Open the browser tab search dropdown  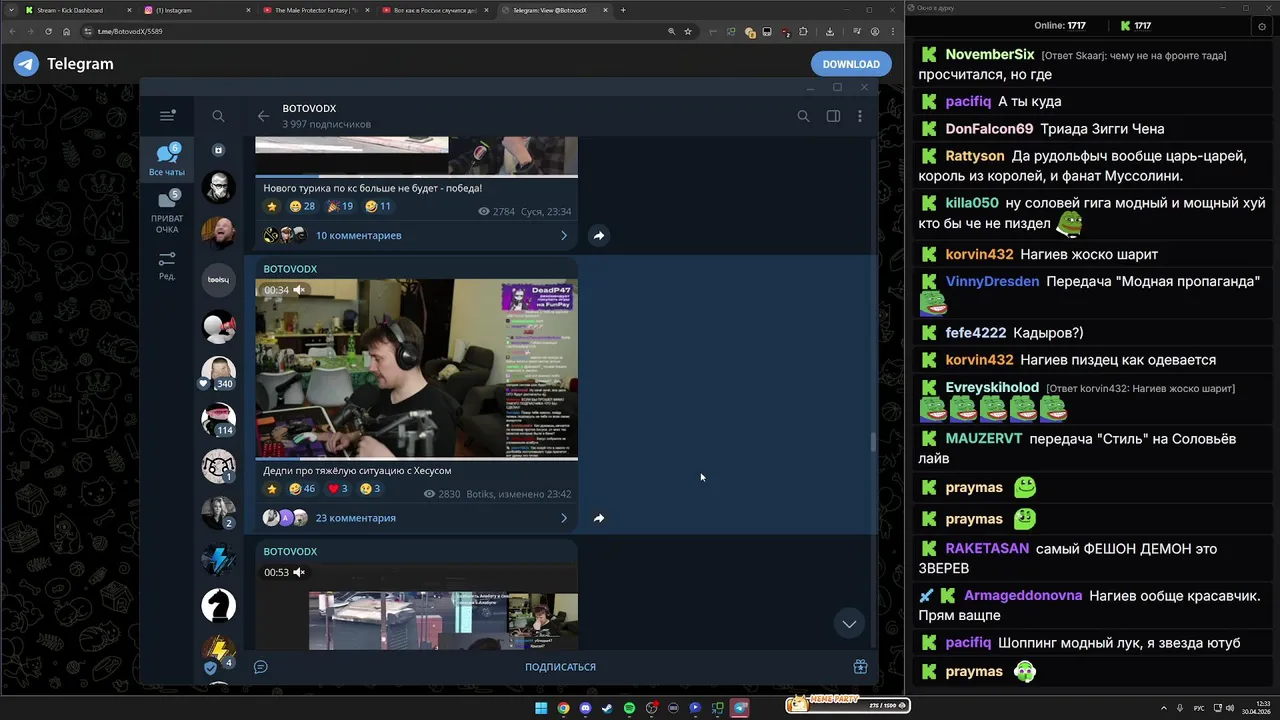pyautogui.click(x=9, y=10)
